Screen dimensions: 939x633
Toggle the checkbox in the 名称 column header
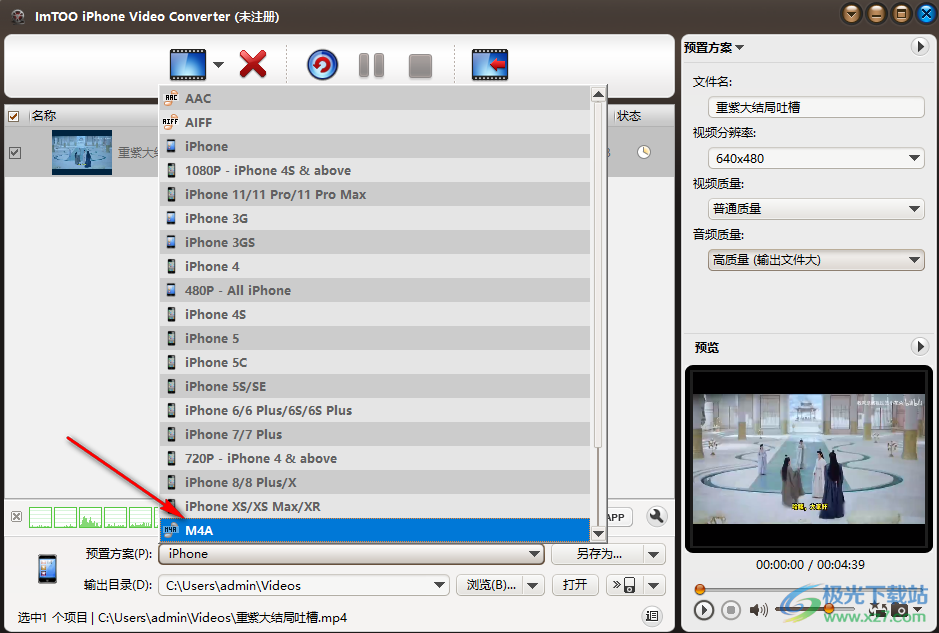pos(14,115)
